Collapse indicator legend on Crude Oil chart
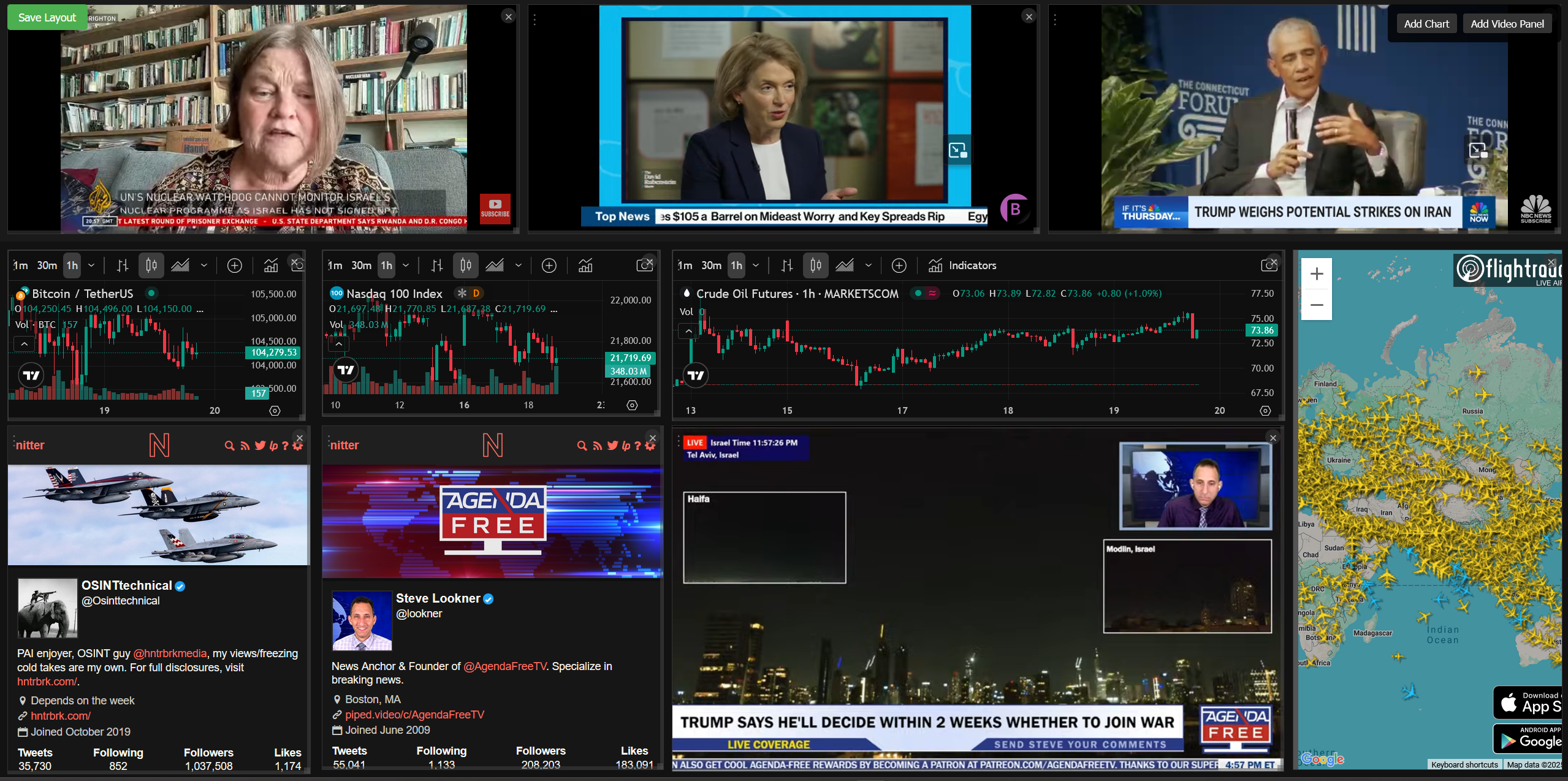This screenshot has width=1568, height=781. click(688, 331)
